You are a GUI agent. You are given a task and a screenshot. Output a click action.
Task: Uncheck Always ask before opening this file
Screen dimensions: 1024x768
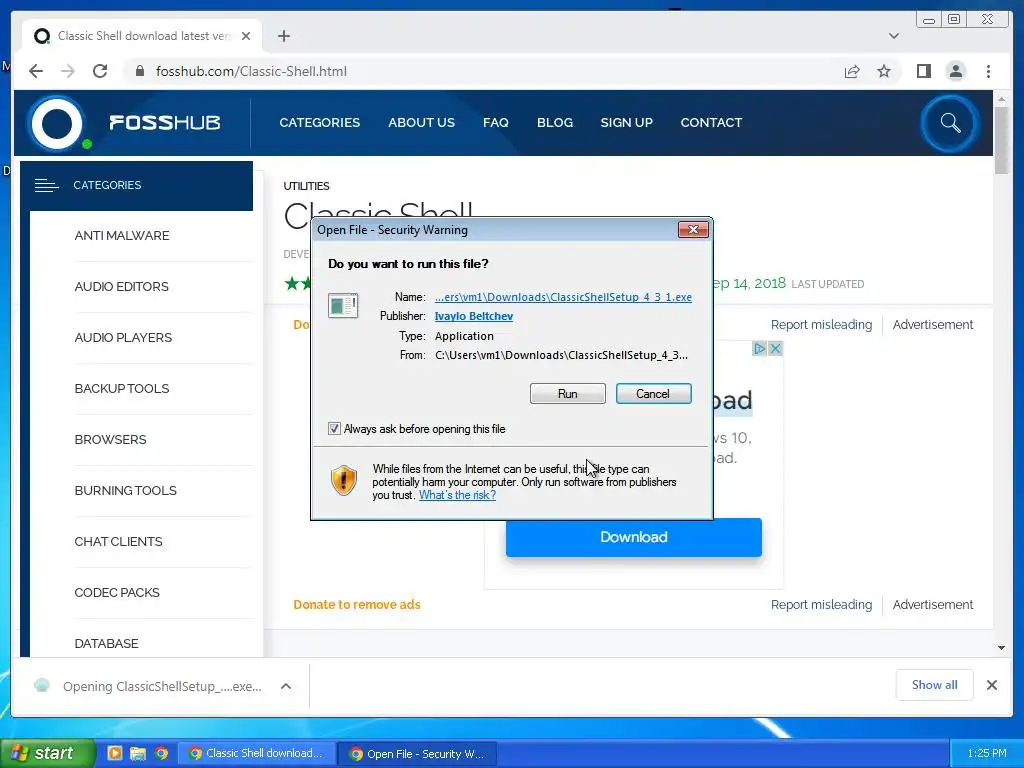(334, 429)
